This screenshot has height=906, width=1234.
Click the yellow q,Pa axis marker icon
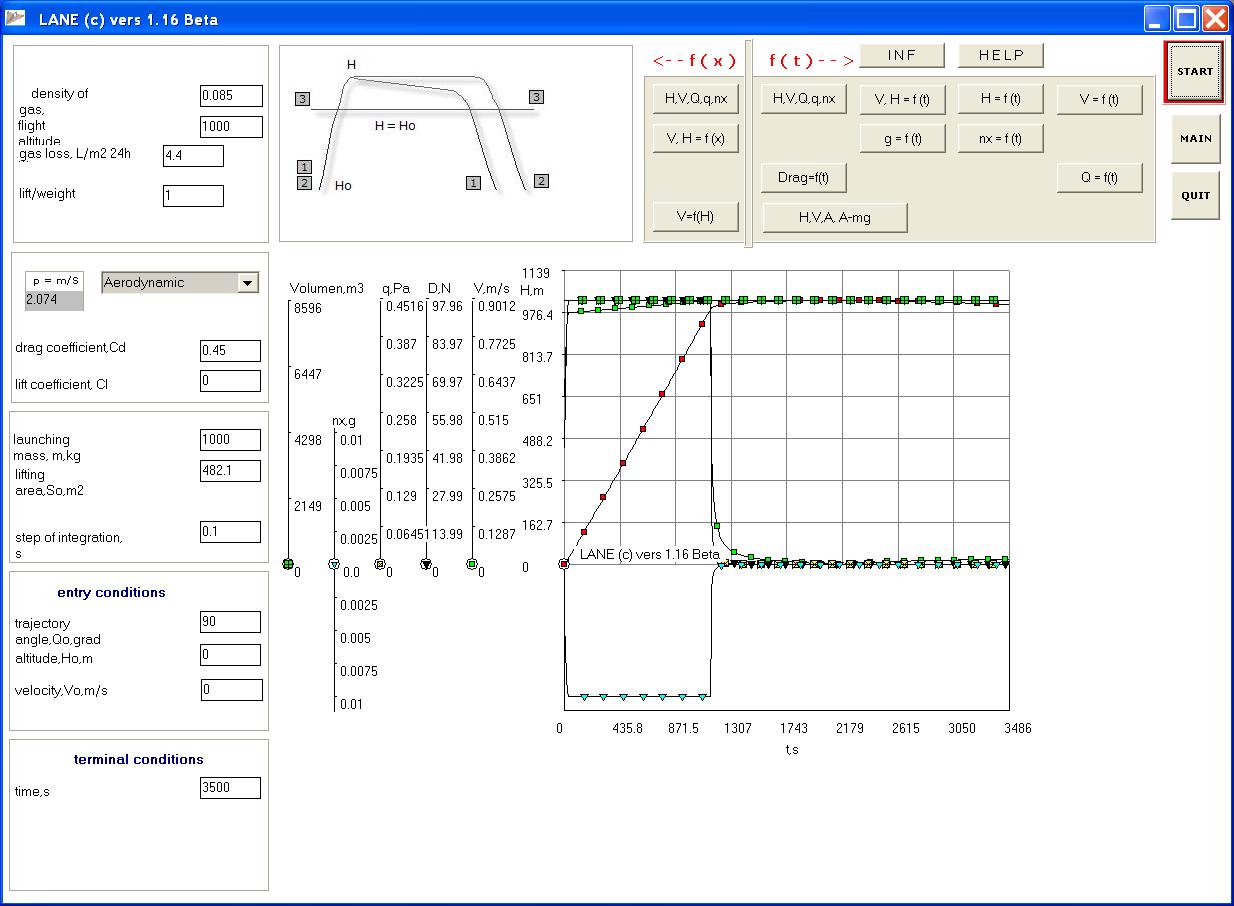pyautogui.click(x=380, y=564)
